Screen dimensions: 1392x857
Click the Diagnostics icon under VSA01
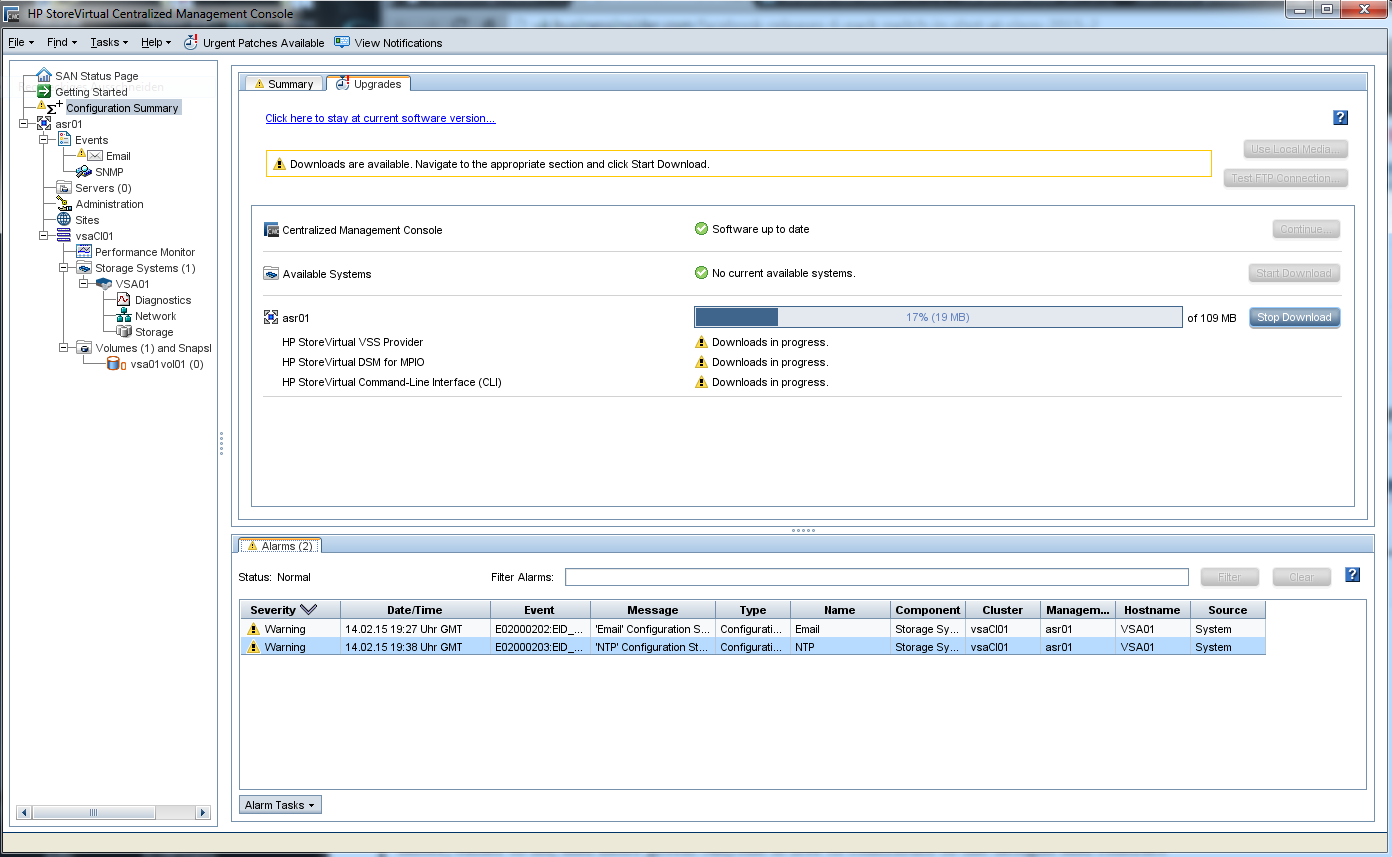[x=124, y=300]
